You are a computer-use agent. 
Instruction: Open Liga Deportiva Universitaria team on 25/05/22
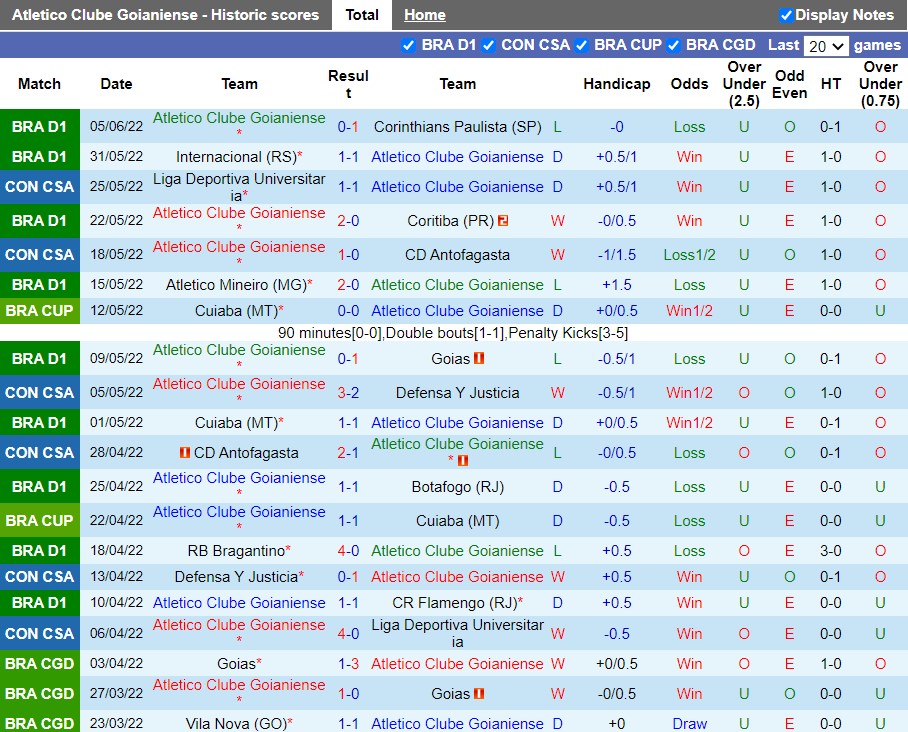click(x=239, y=187)
